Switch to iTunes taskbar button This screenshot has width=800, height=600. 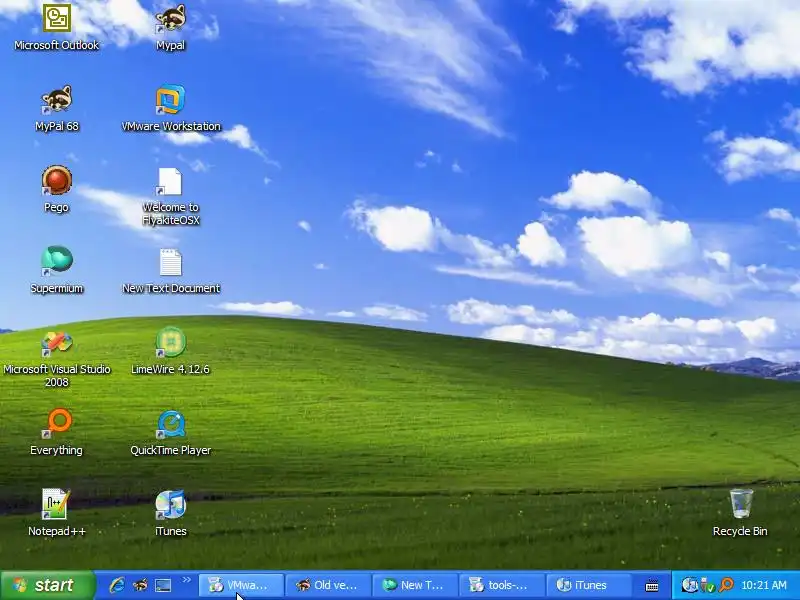coord(589,585)
